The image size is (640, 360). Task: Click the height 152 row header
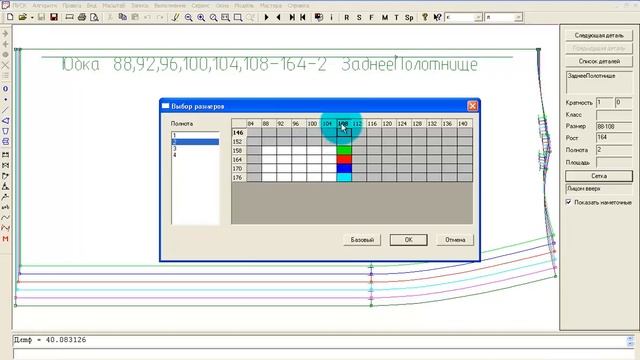pyautogui.click(x=238, y=141)
